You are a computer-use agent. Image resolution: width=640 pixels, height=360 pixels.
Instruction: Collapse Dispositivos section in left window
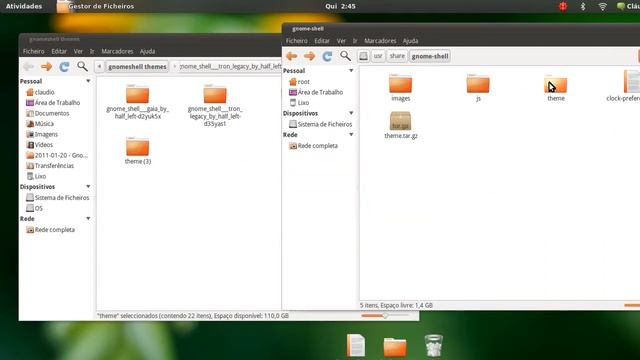(88, 187)
